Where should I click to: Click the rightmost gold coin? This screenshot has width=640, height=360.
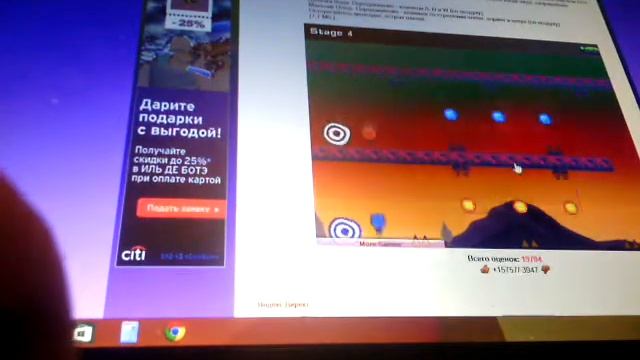click(571, 208)
